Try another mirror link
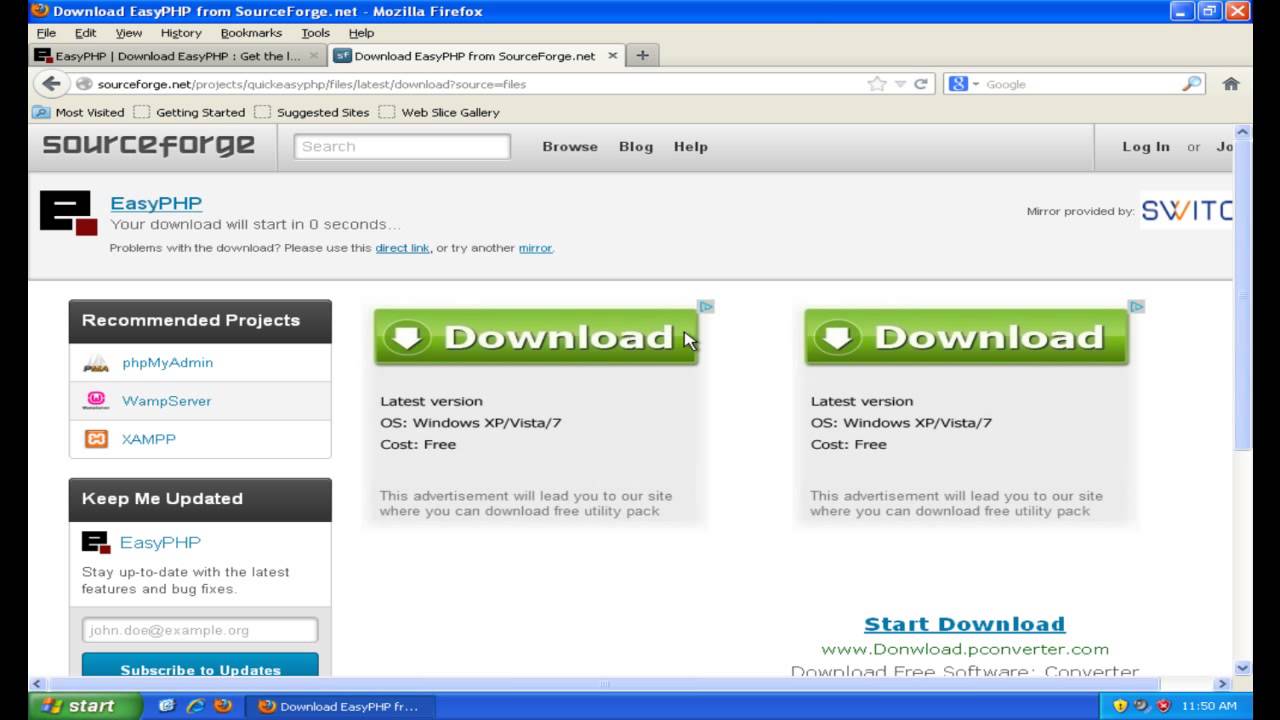The image size is (1280, 720). click(535, 248)
